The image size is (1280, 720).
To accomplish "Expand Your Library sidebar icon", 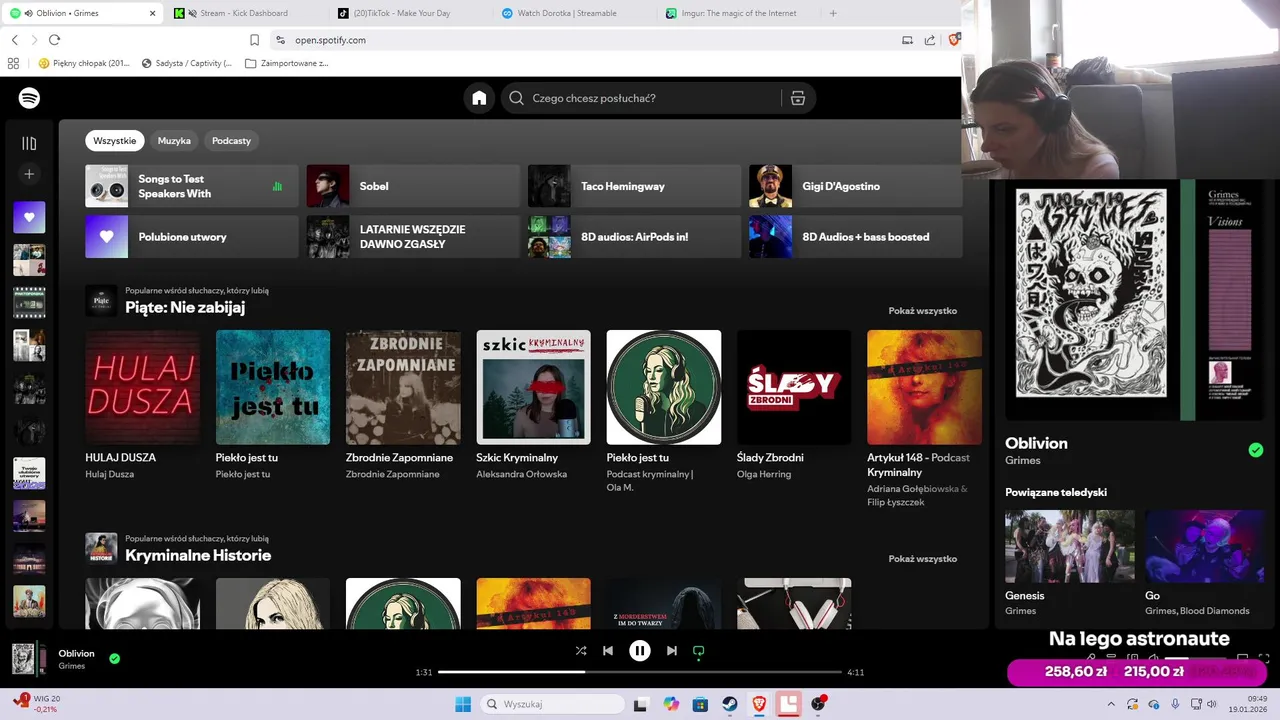I will (x=29, y=144).
